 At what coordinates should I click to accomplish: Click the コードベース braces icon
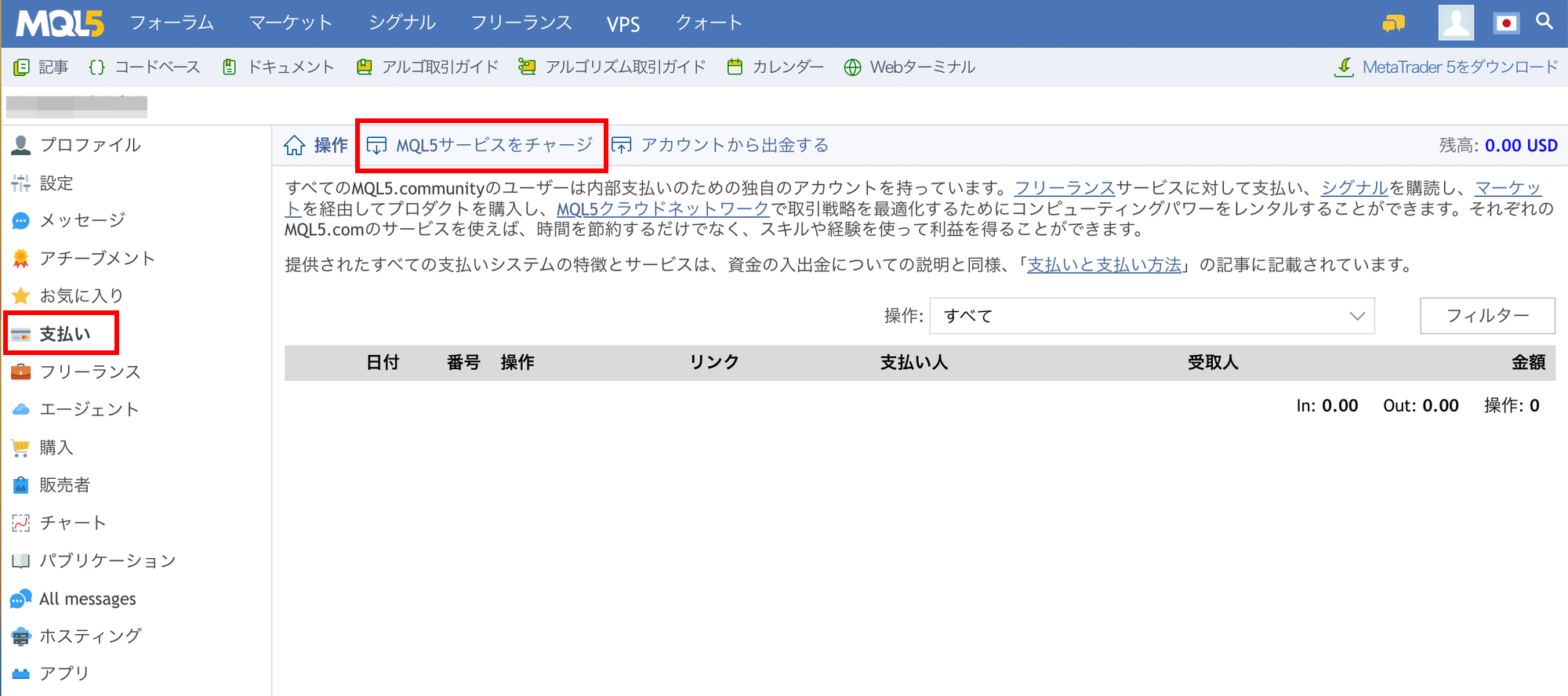pos(96,67)
